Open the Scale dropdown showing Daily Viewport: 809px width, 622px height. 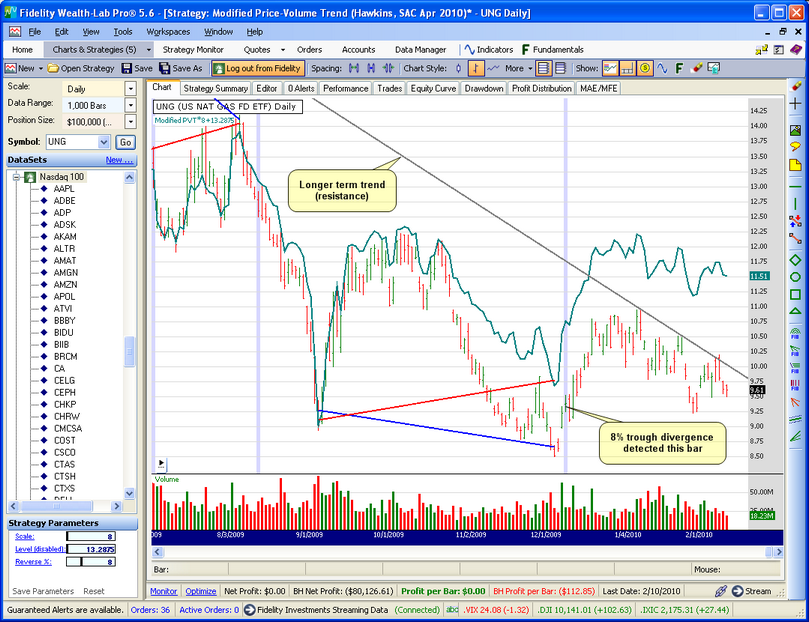(130, 89)
